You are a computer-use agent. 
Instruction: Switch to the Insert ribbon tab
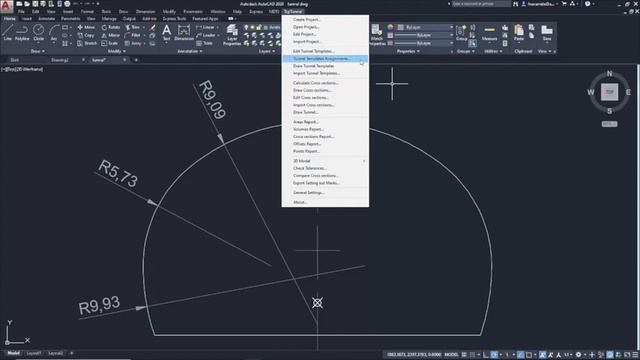27,19
